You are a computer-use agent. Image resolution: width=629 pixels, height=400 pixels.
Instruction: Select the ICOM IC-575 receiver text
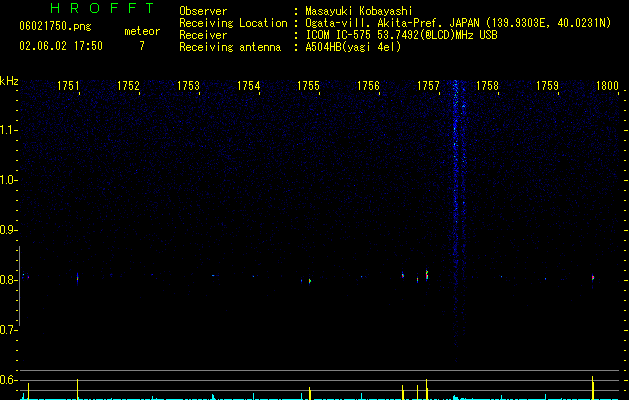coord(401,35)
